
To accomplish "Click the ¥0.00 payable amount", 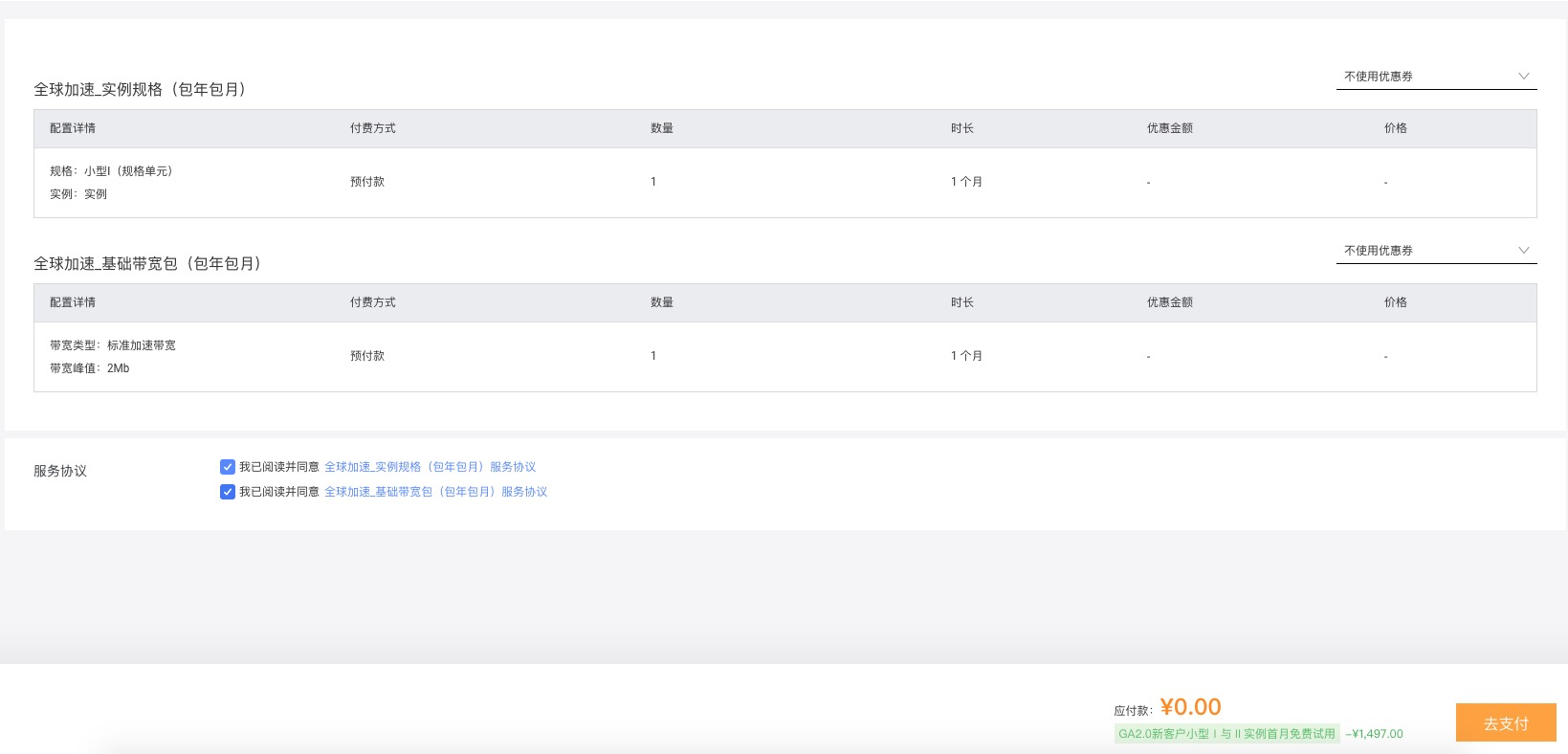I will click(1190, 707).
